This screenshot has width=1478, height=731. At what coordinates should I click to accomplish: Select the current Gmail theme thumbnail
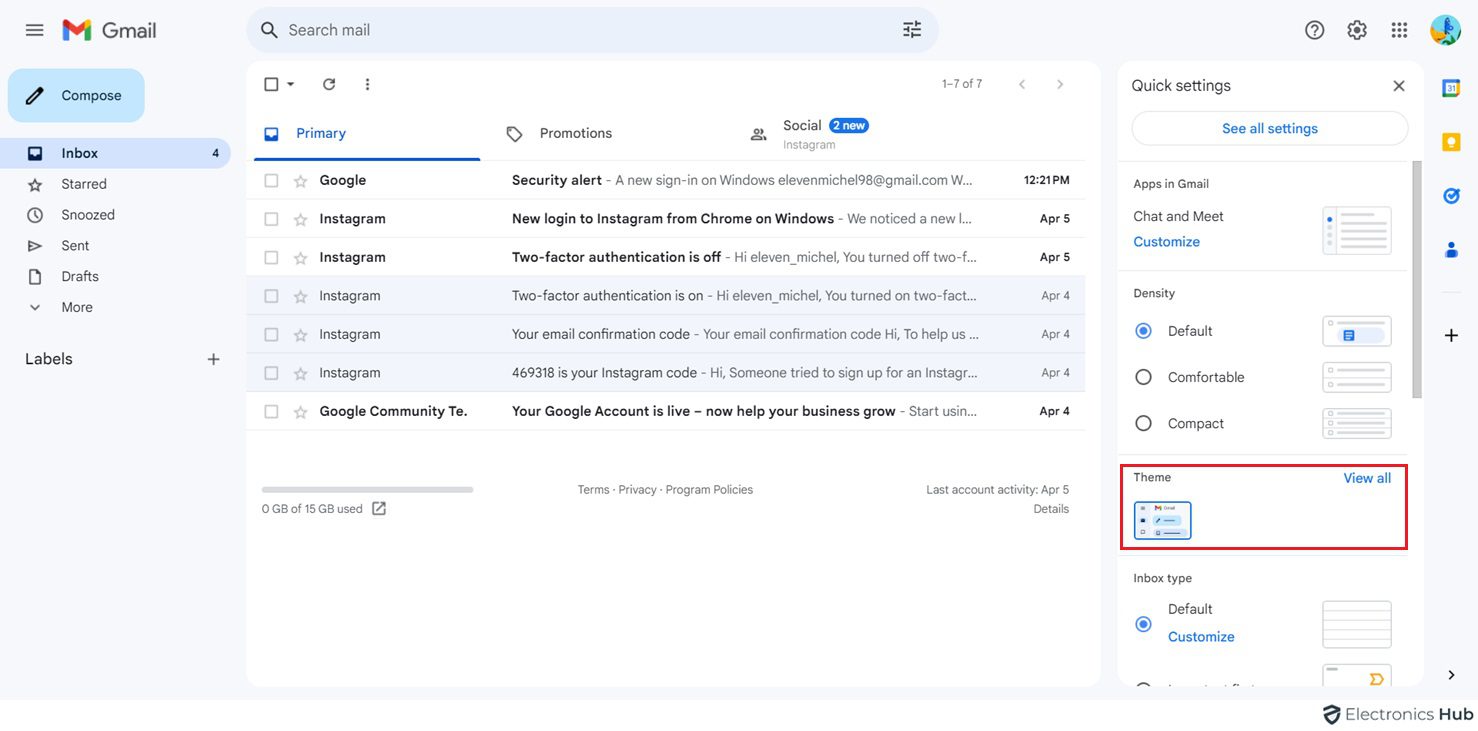[x=1161, y=520]
